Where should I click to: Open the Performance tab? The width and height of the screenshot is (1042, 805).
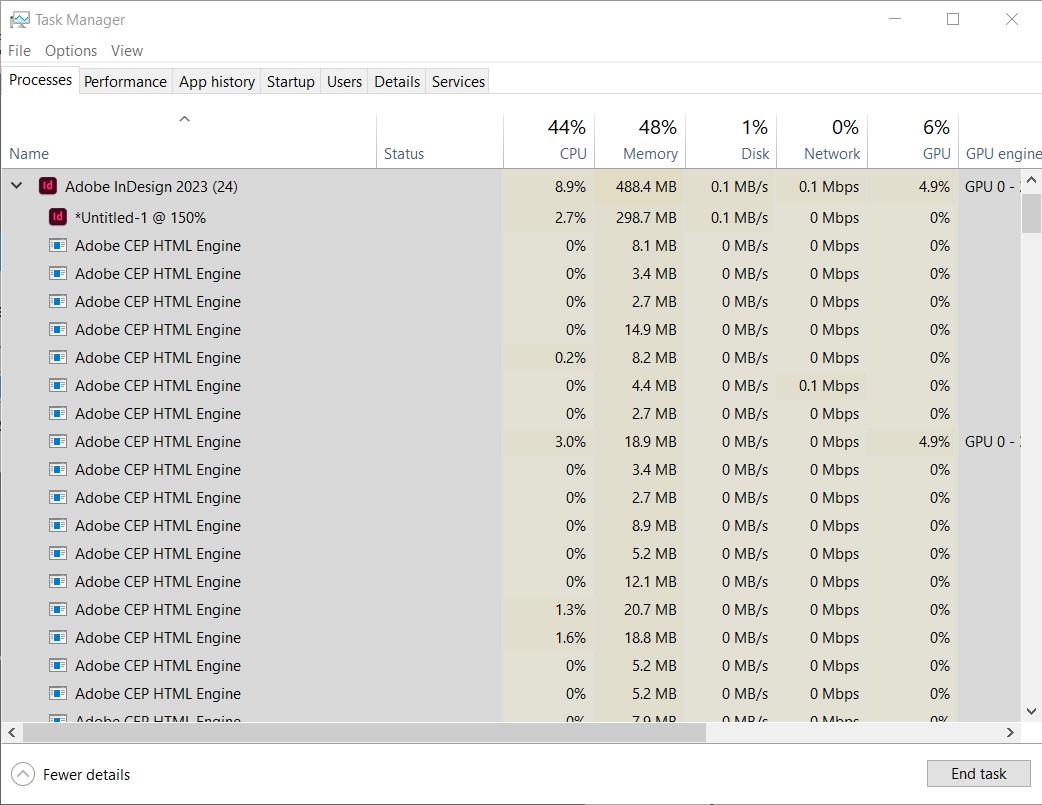coord(125,82)
